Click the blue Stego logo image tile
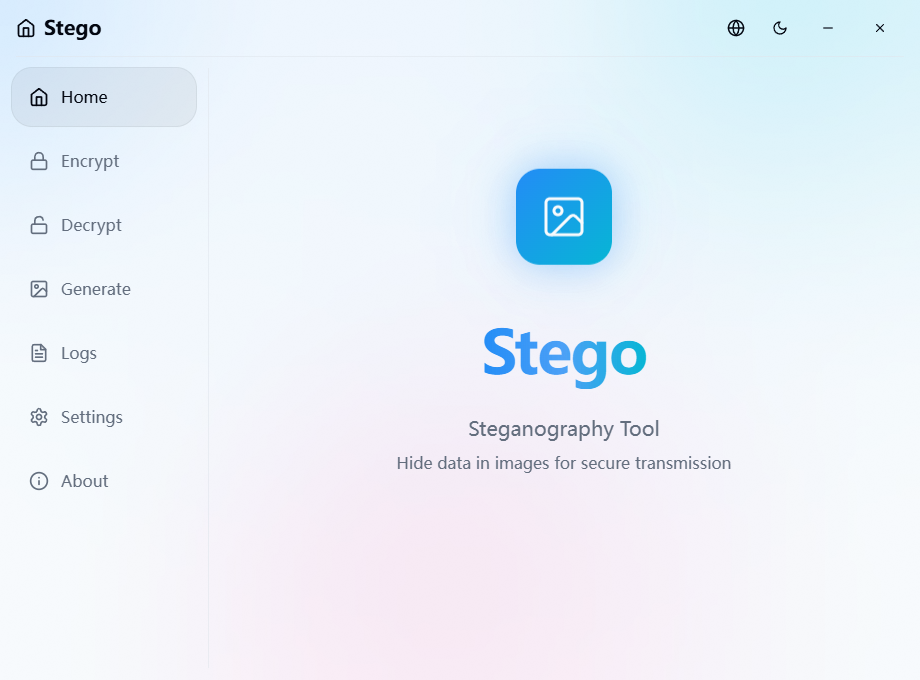 564,217
